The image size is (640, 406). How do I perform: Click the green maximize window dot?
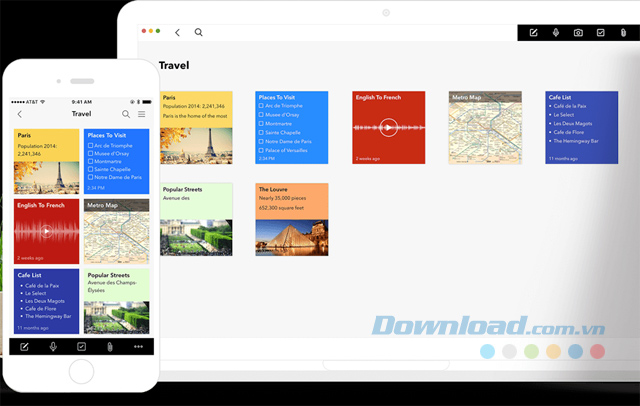pyautogui.click(x=158, y=31)
